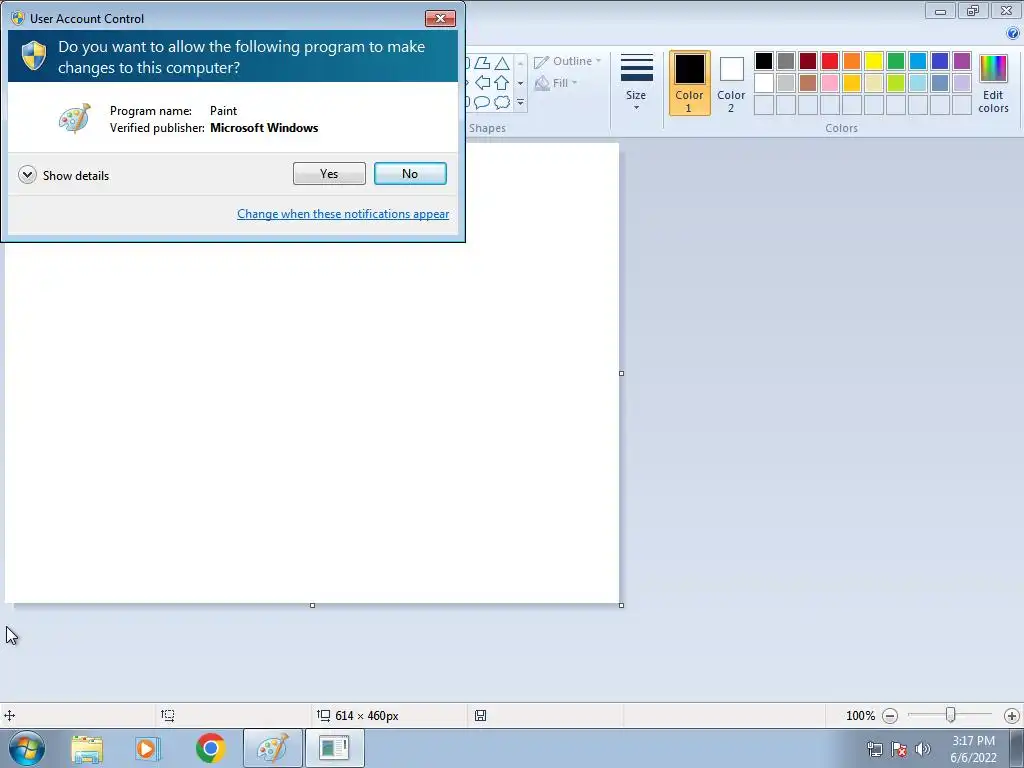Pick the pink (rose) color swatch
This screenshot has height=768, width=1024.
point(829,83)
